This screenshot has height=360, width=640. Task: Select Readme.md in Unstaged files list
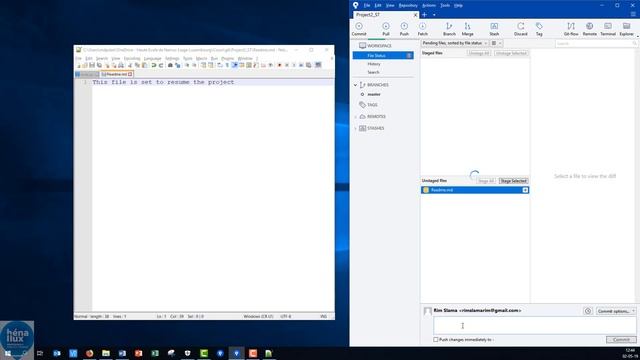pyautogui.click(x=475, y=190)
